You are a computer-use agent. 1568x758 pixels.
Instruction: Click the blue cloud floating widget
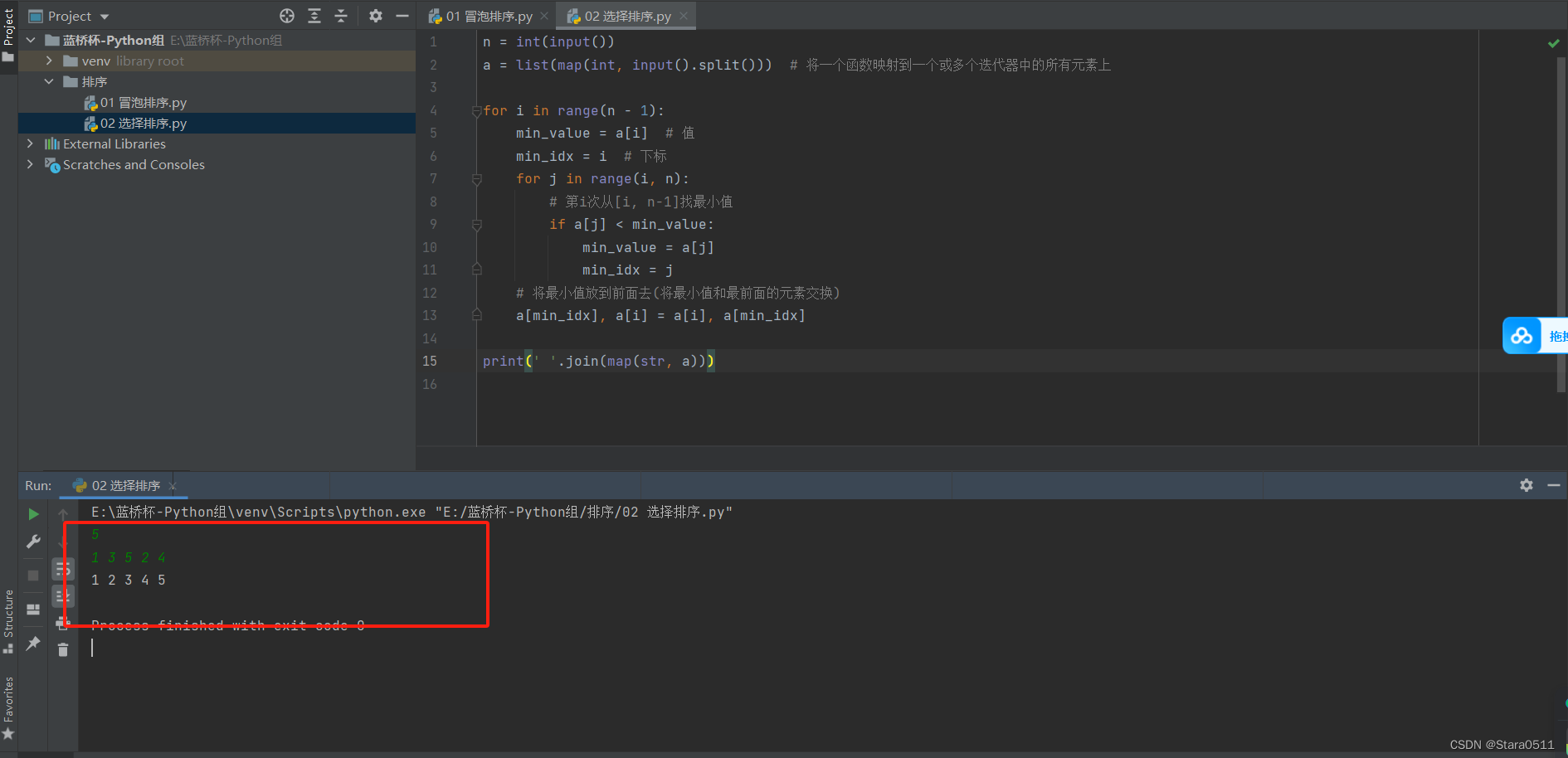click(x=1522, y=336)
